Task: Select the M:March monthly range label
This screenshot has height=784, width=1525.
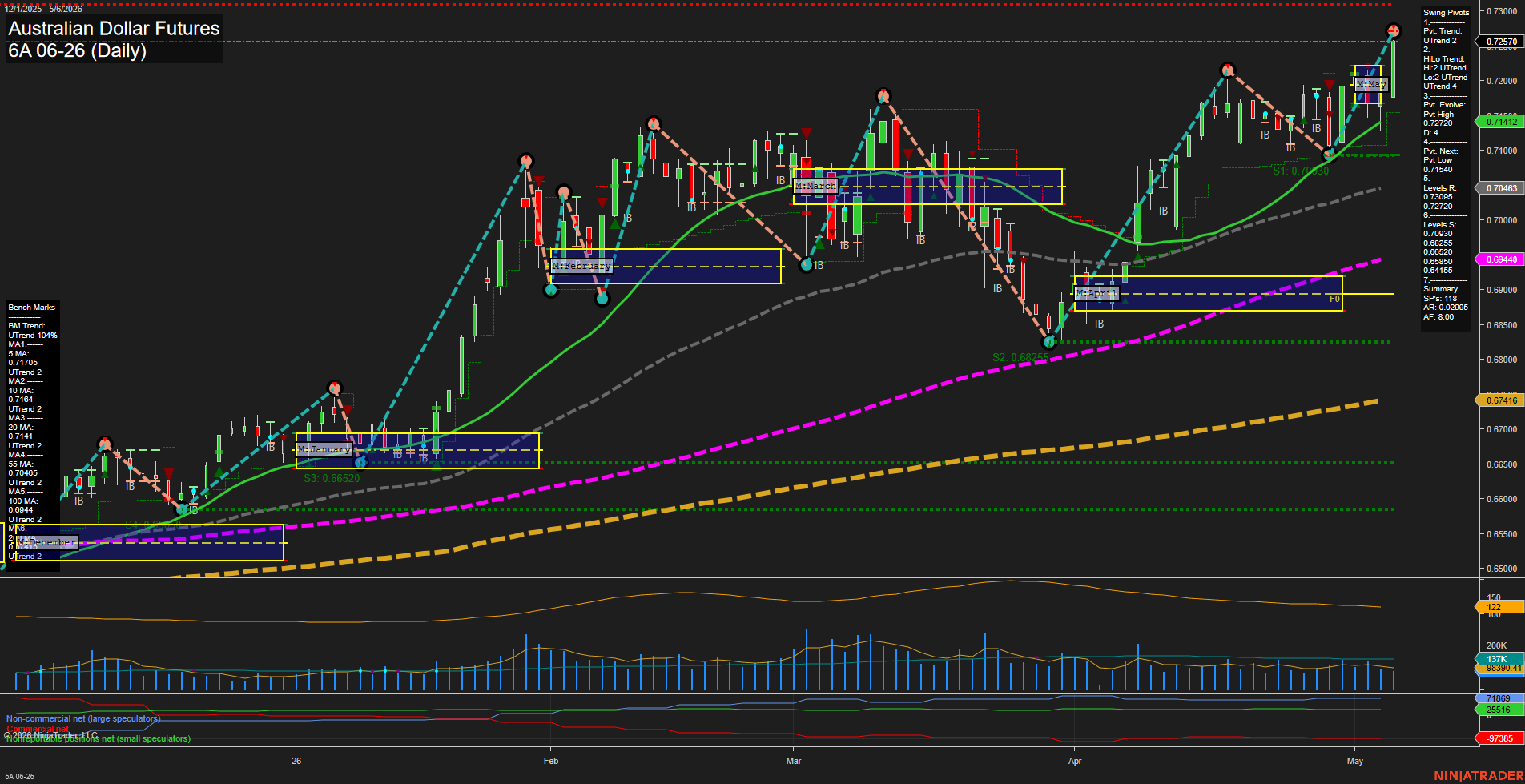Action: [x=815, y=185]
